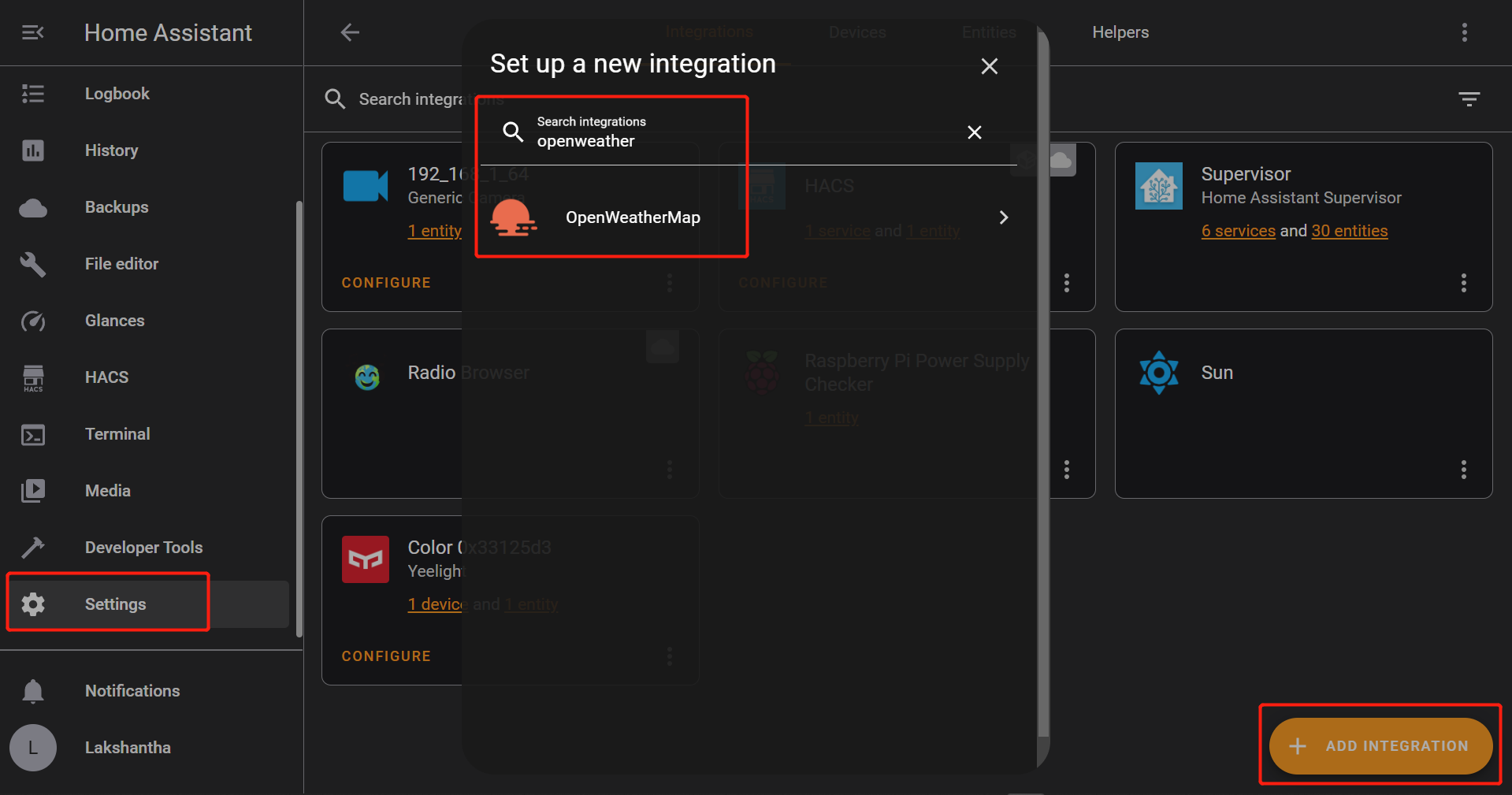Close the Set up a new integration dialog
The height and width of the screenshot is (795, 1512).
point(990,66)
